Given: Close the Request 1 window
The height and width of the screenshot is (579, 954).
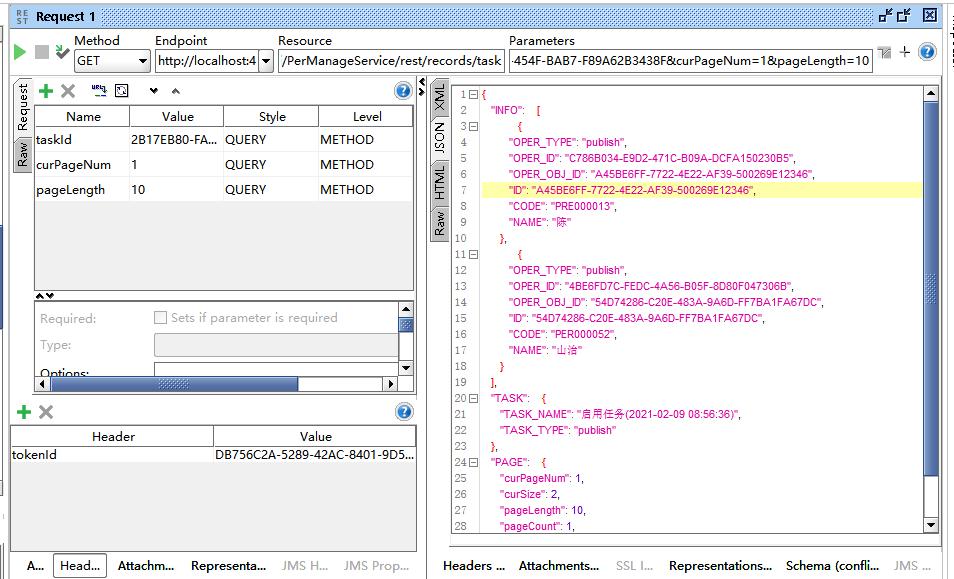Looking at the screenshot, I should (930, 15).
